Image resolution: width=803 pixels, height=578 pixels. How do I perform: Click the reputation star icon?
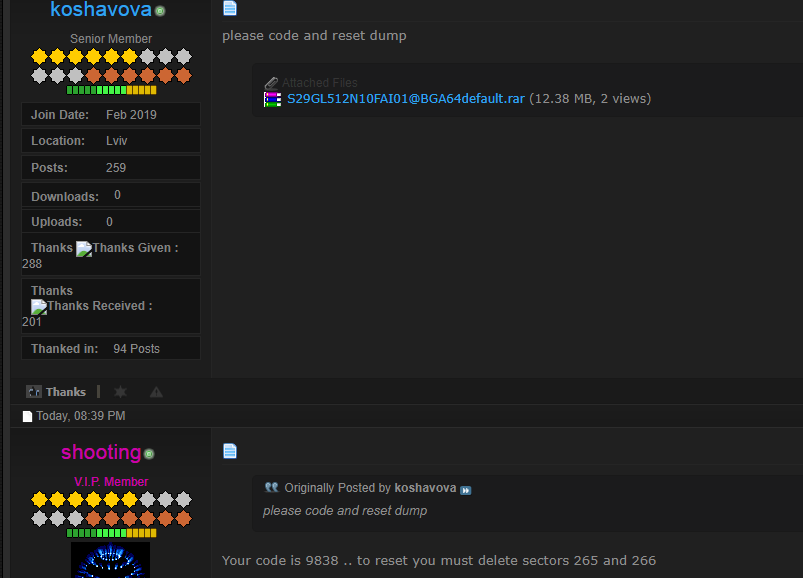click(x=120, y=392)
